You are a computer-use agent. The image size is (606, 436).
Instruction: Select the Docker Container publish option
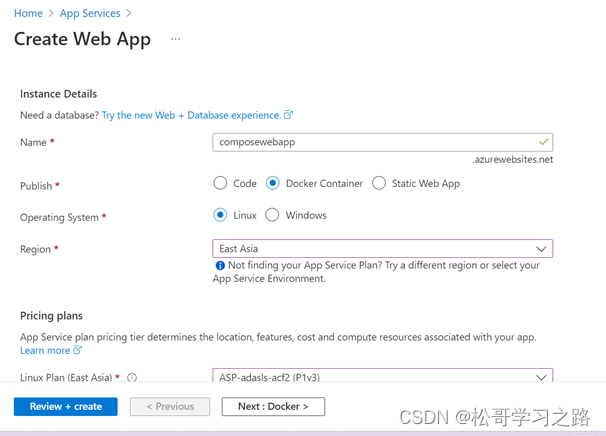272,183
